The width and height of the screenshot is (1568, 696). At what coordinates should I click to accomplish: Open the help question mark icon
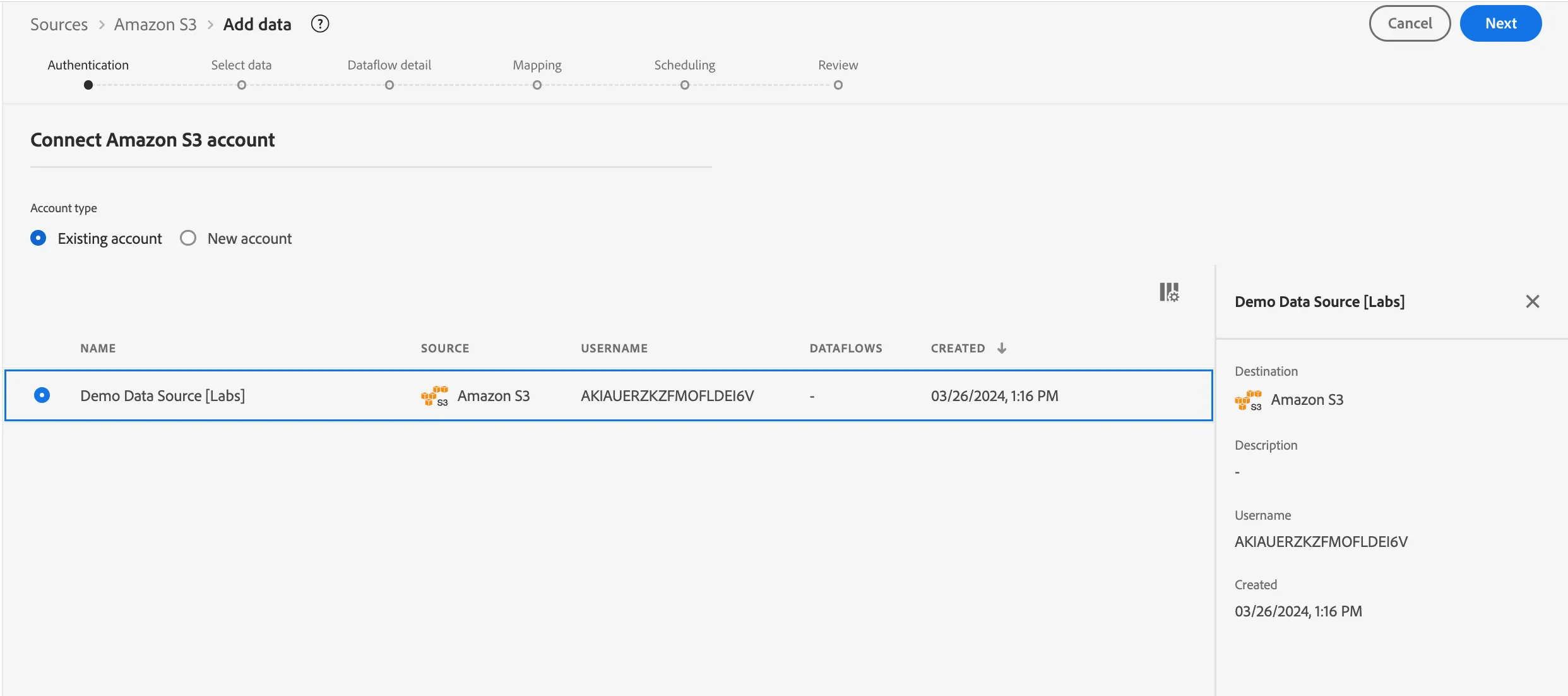pyautogui.click(x=320, y=24)
